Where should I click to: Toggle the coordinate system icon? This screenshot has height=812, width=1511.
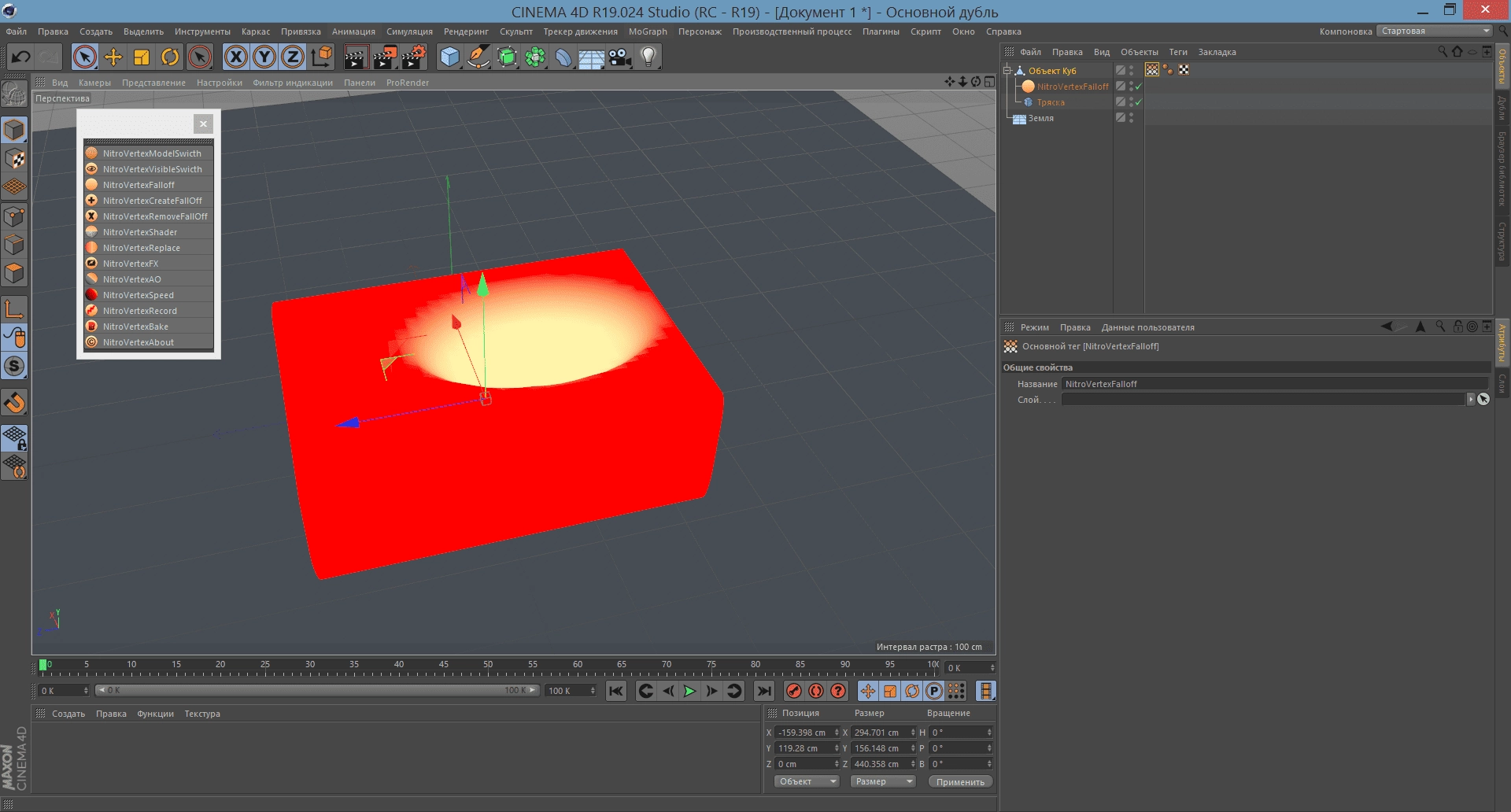coord(322,57)
